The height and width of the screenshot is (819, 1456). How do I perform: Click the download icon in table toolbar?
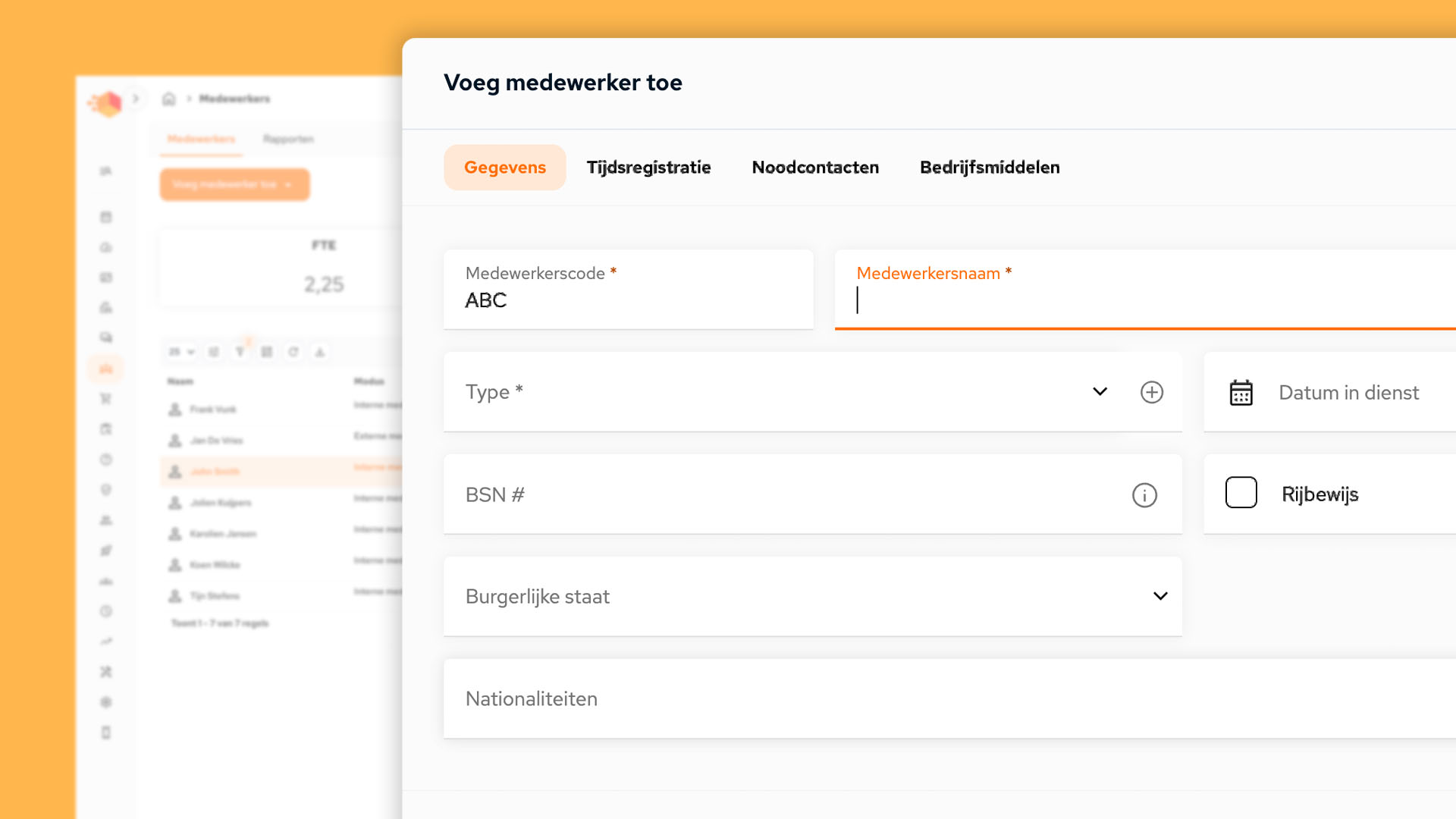tap(320, 352)
